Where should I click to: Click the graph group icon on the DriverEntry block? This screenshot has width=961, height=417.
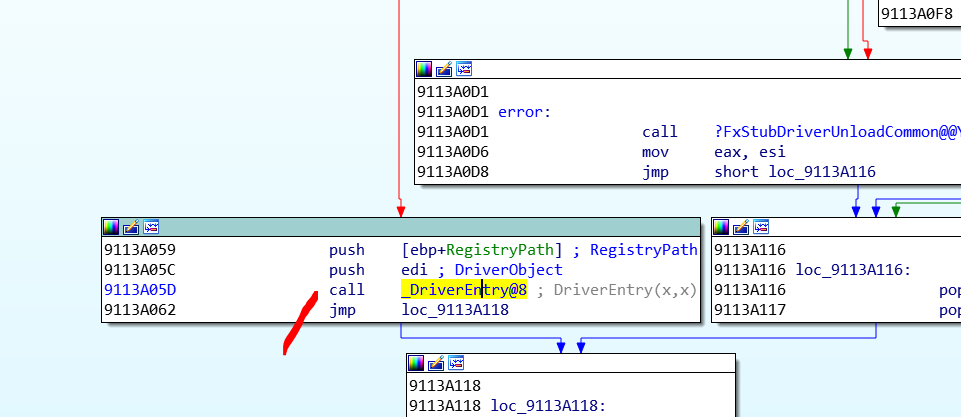pyautogui.click(x=150, y=227)
